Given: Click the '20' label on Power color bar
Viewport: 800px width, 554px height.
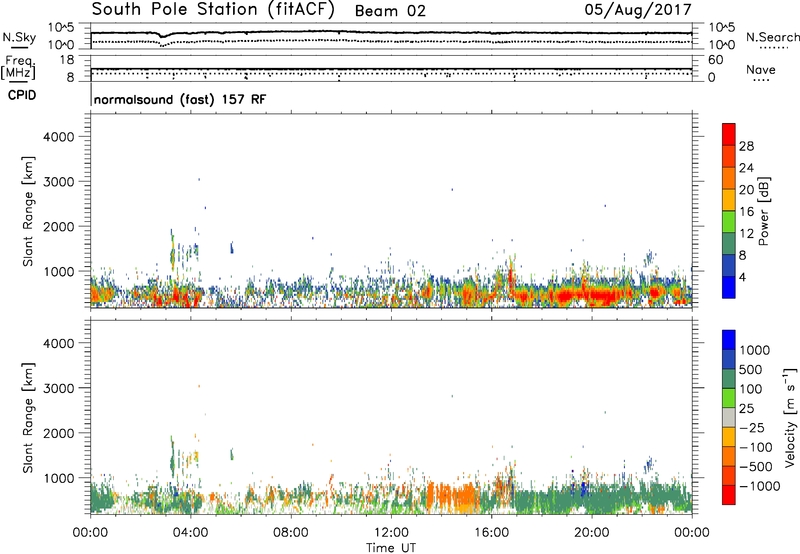Looking at the screenshot, I should [x=746, y=190].
